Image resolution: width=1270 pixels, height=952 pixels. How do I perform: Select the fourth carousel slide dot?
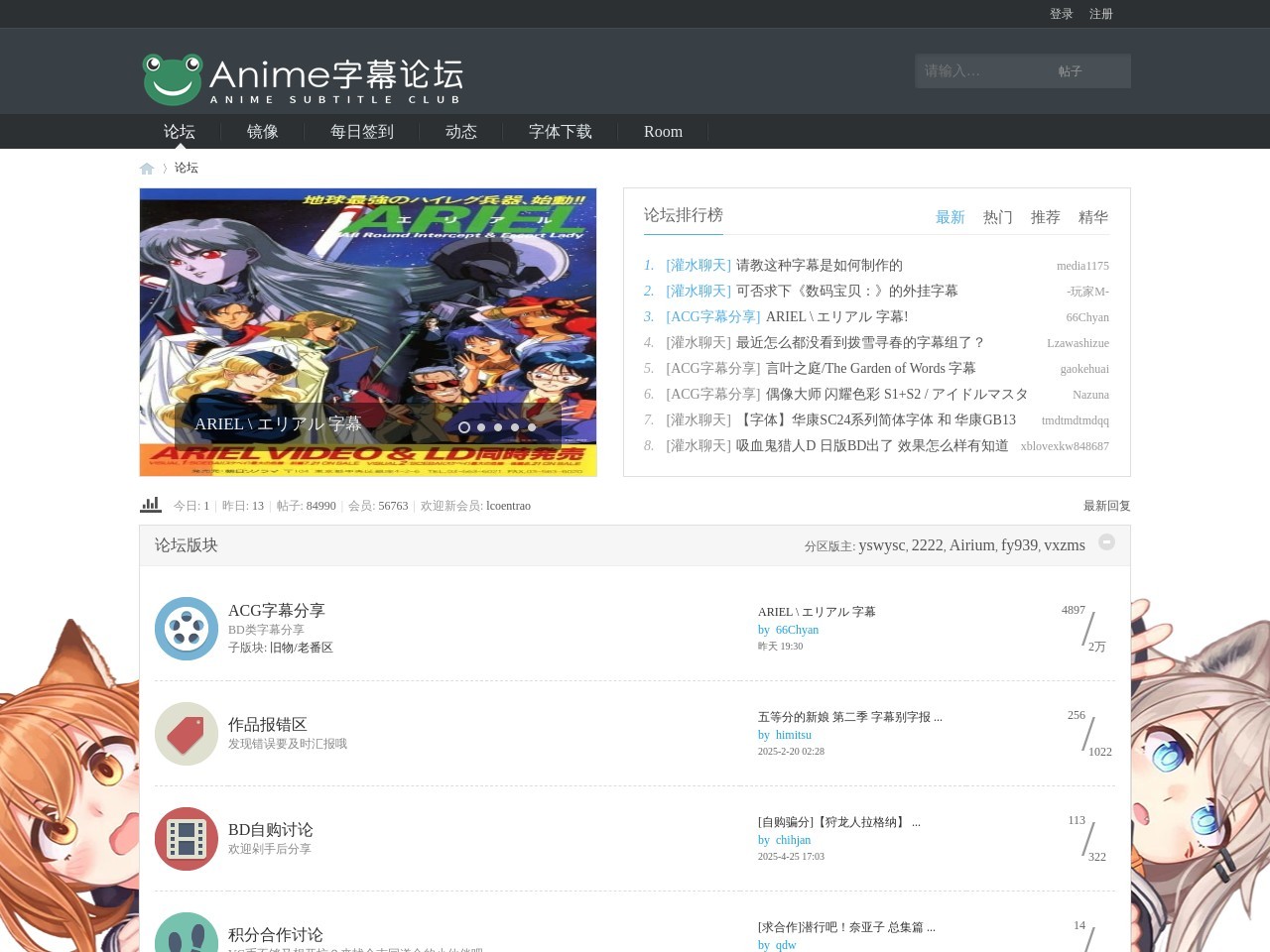pyautogui.click(x=515, y=427)
